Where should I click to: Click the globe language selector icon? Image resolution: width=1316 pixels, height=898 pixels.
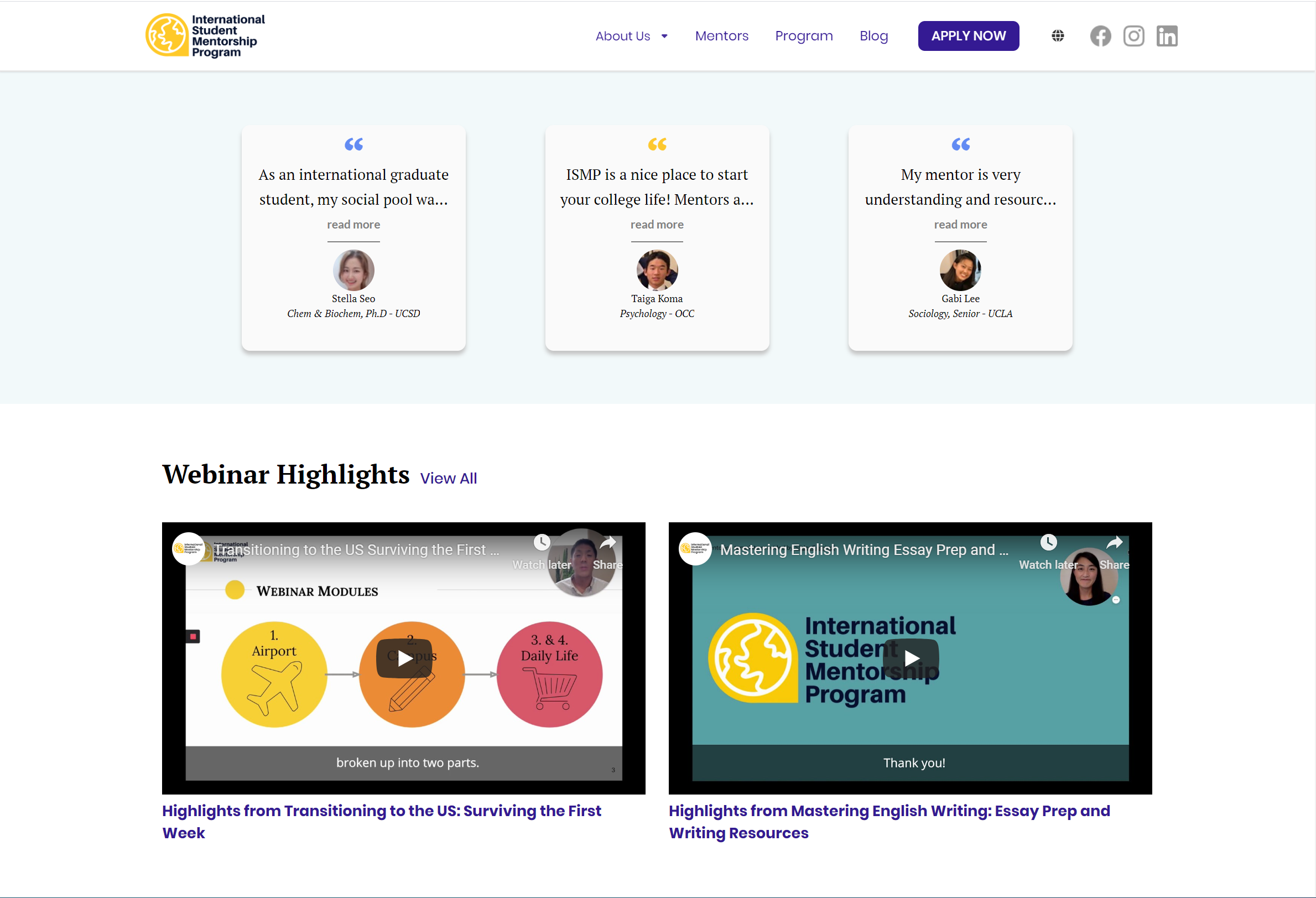(x=1057, y=37)
